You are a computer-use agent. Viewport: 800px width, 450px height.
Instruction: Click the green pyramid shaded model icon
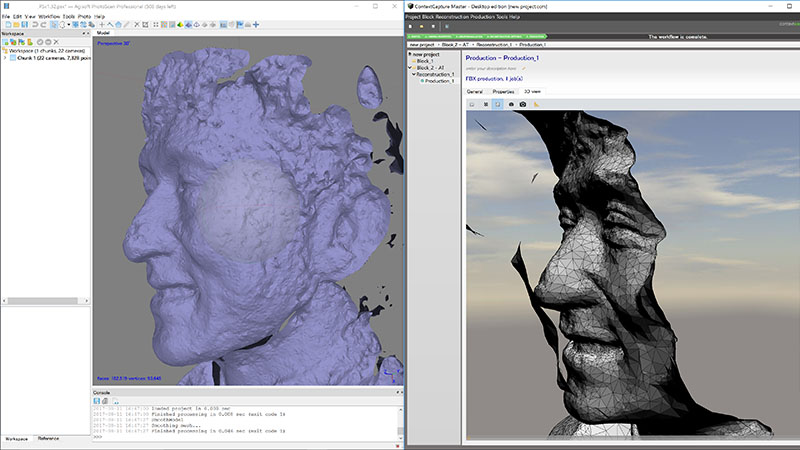pyautogui.click(x=180, y=24)
